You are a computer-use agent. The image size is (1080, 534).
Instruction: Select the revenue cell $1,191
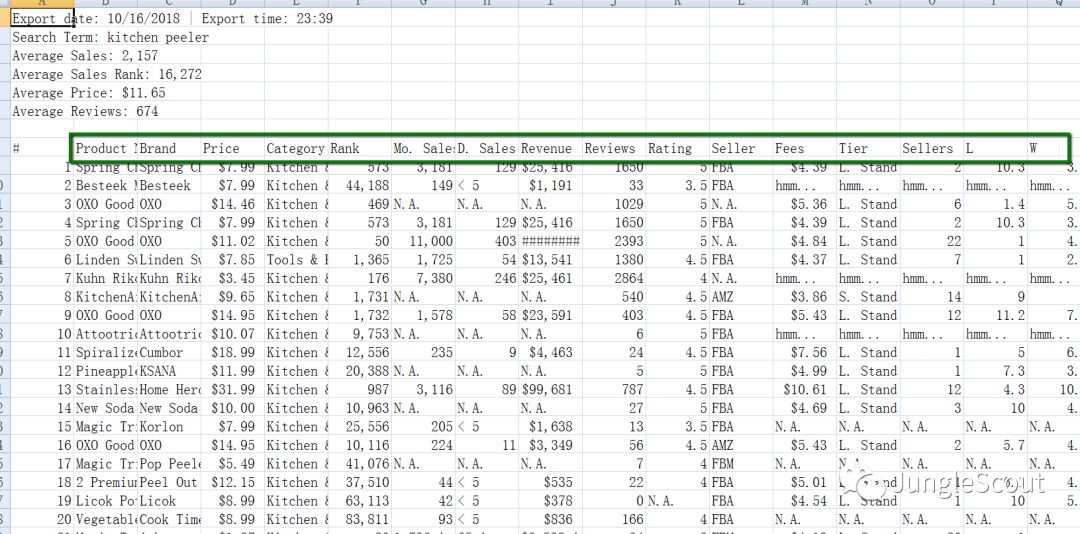point(550,185)
